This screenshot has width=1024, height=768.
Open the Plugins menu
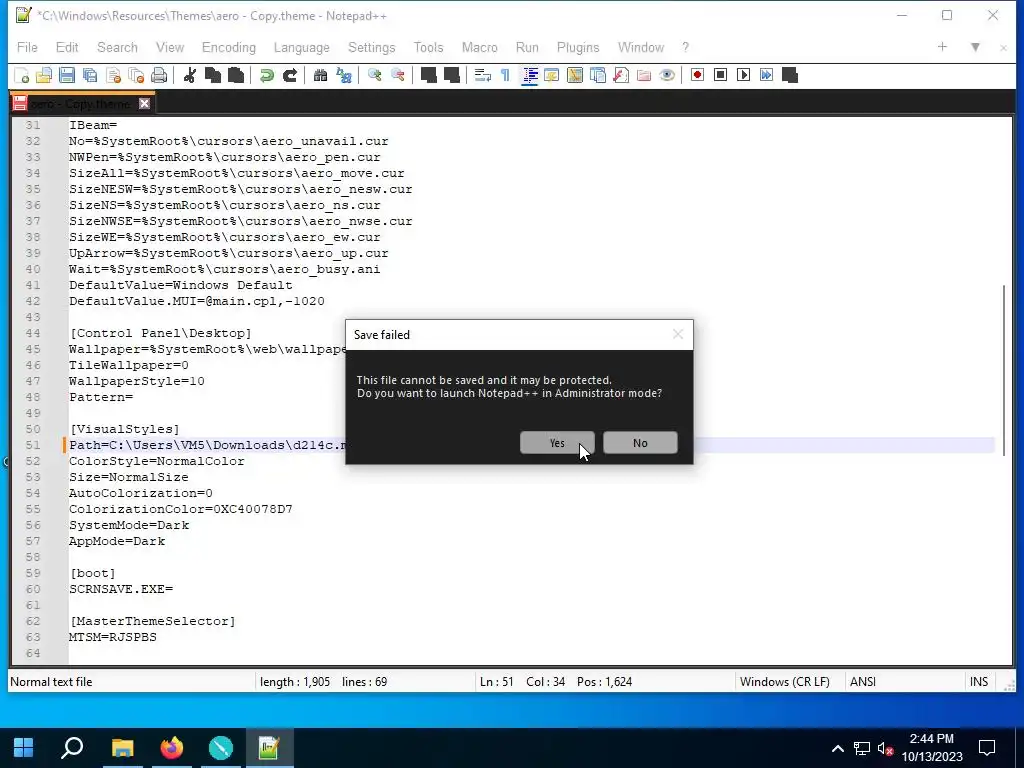[578, 48]
